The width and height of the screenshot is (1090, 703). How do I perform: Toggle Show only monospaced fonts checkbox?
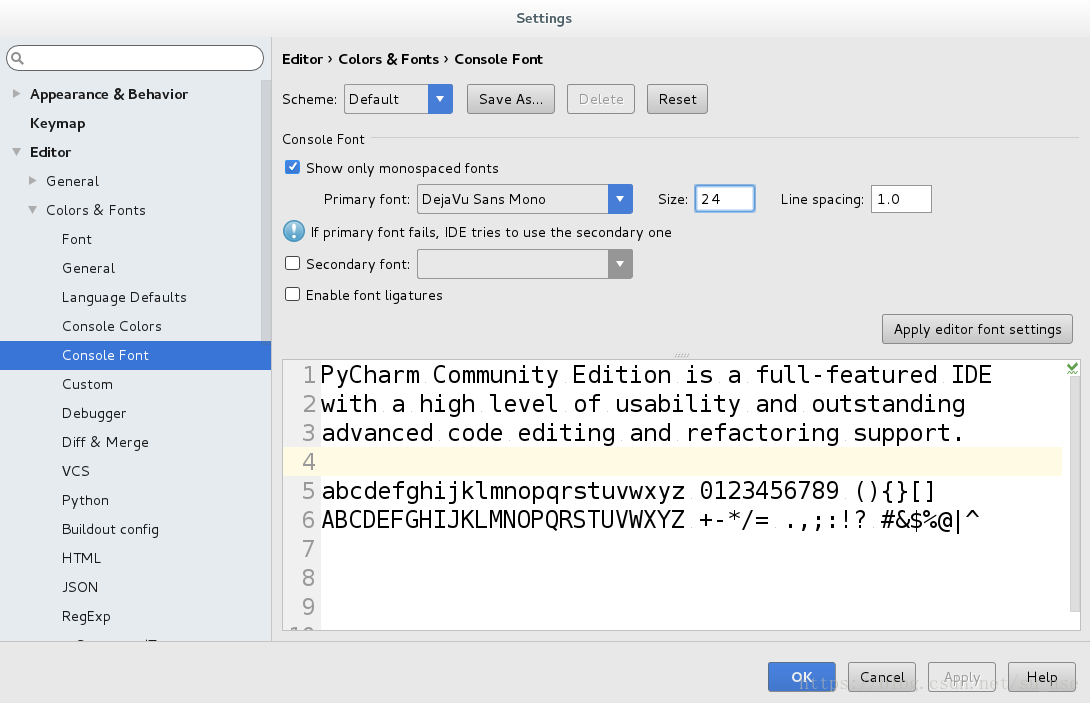[x=293, y=168]
